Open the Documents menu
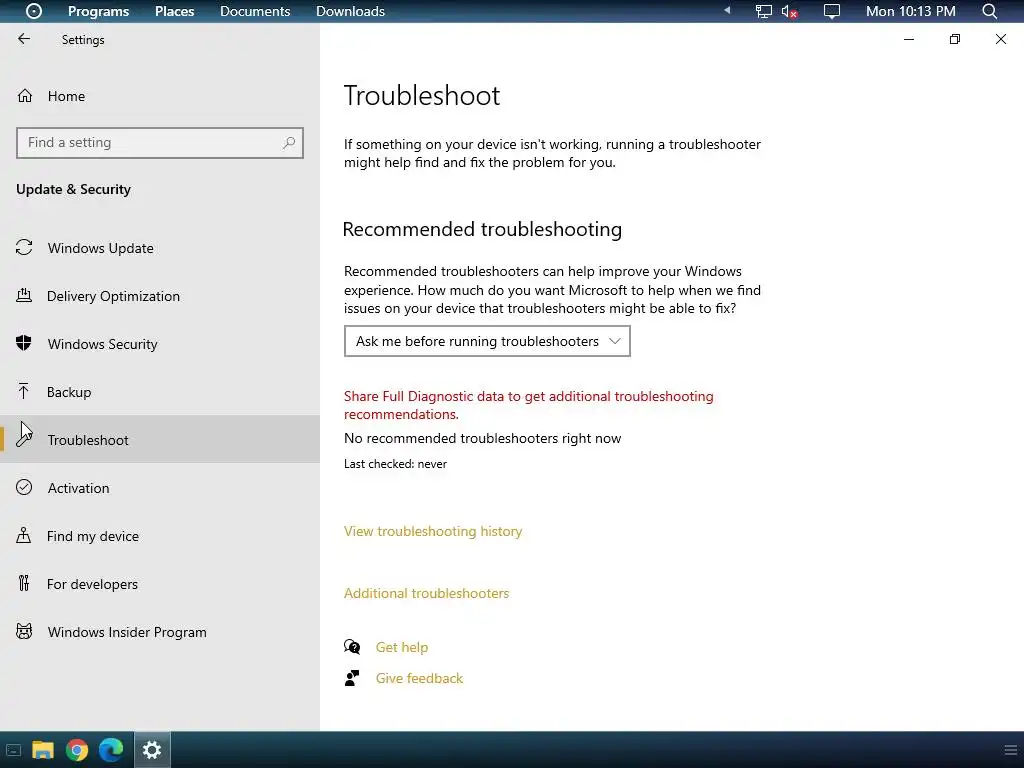 (x=255, y=11)
